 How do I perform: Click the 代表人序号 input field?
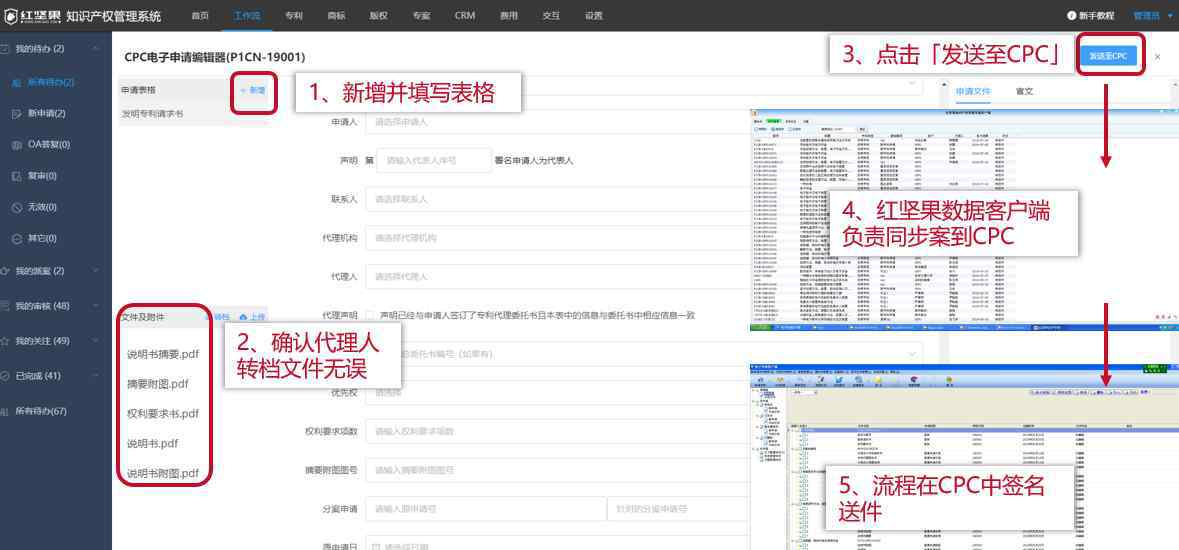(434, 161)
